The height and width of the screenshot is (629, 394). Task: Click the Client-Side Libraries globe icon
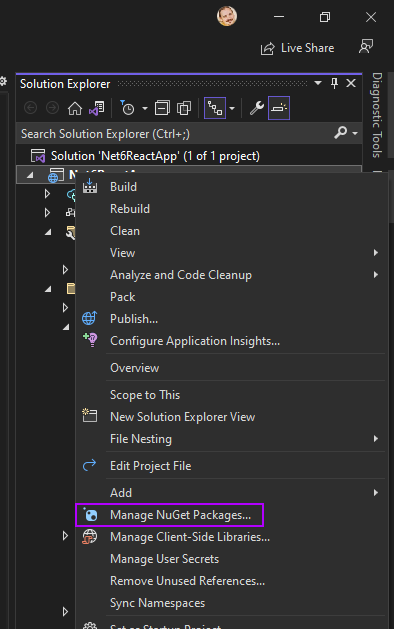(x=89, y=536)
